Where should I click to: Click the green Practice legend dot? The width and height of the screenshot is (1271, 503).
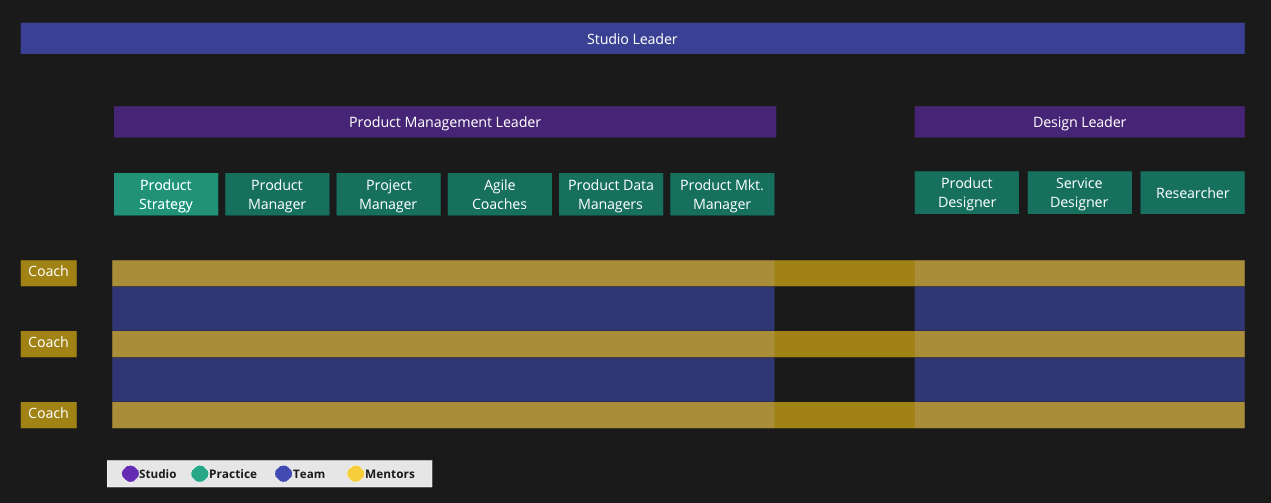pyautogui.click(x=200, y=474)
